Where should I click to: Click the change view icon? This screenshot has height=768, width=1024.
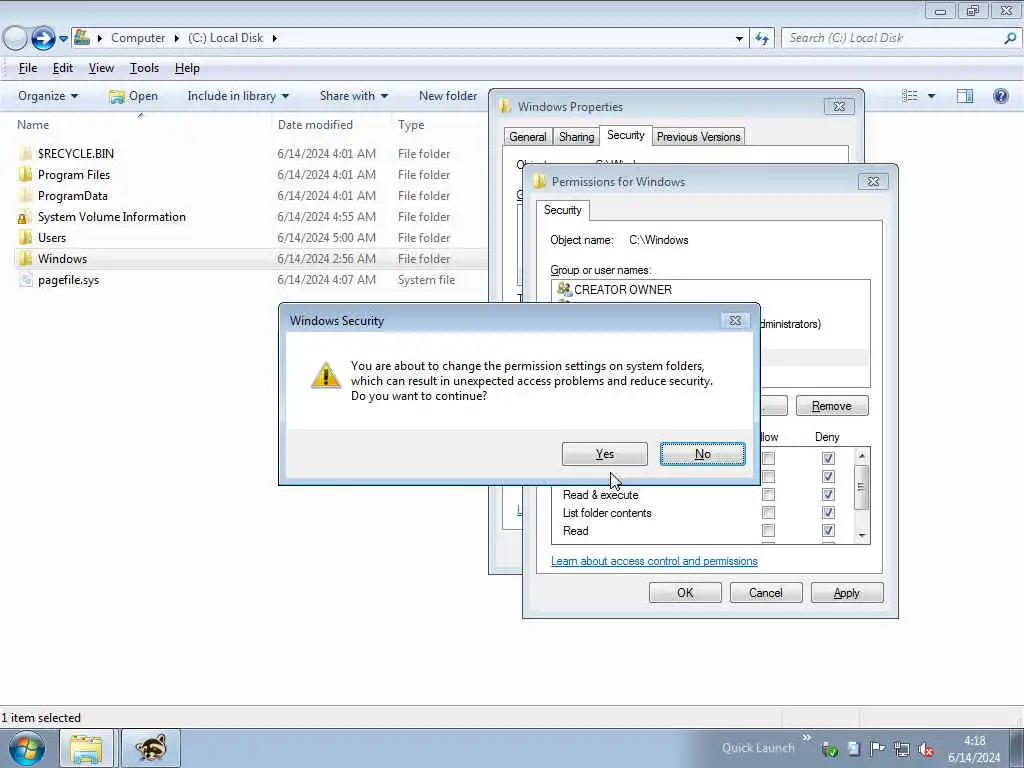point(909,96)
